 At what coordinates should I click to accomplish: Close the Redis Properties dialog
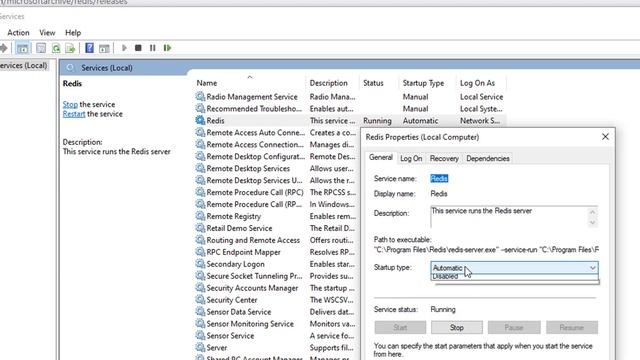click(x=605, y=137)
